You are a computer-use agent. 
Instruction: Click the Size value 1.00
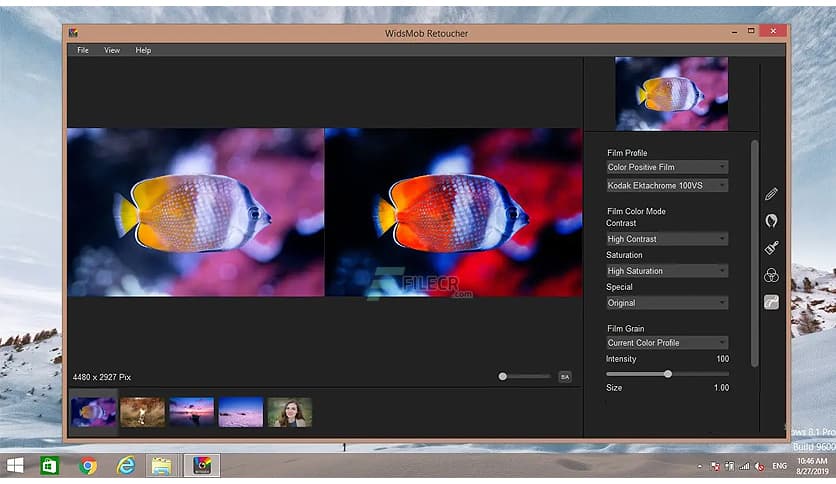tap(721, 388)
